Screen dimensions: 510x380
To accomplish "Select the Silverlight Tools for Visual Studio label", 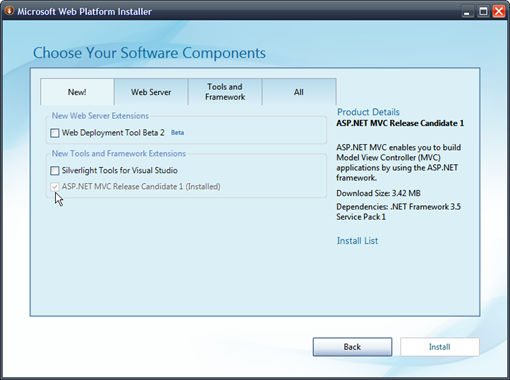I will tap(119, 170).
